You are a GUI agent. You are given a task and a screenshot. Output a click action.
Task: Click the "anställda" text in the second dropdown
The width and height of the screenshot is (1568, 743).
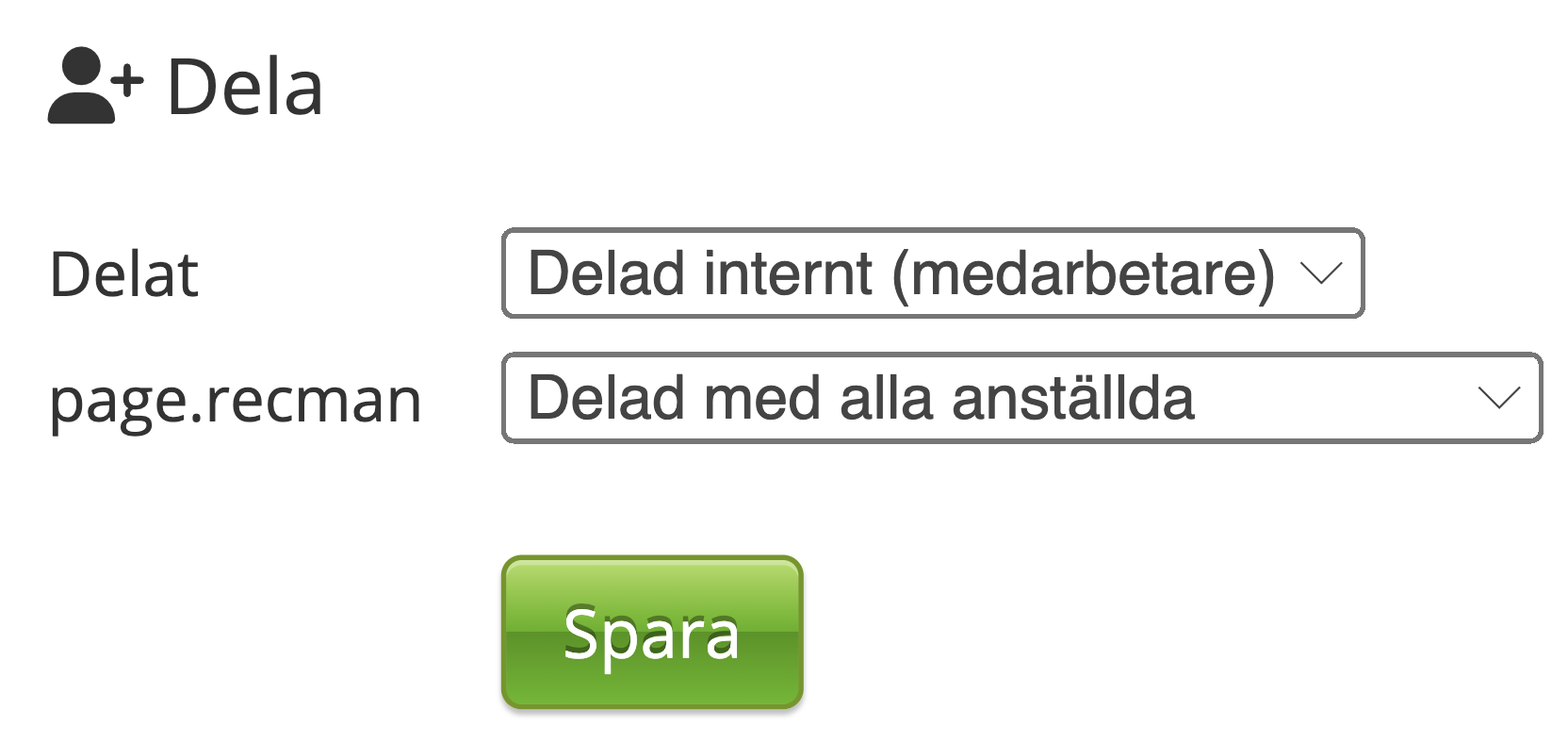1072,398
